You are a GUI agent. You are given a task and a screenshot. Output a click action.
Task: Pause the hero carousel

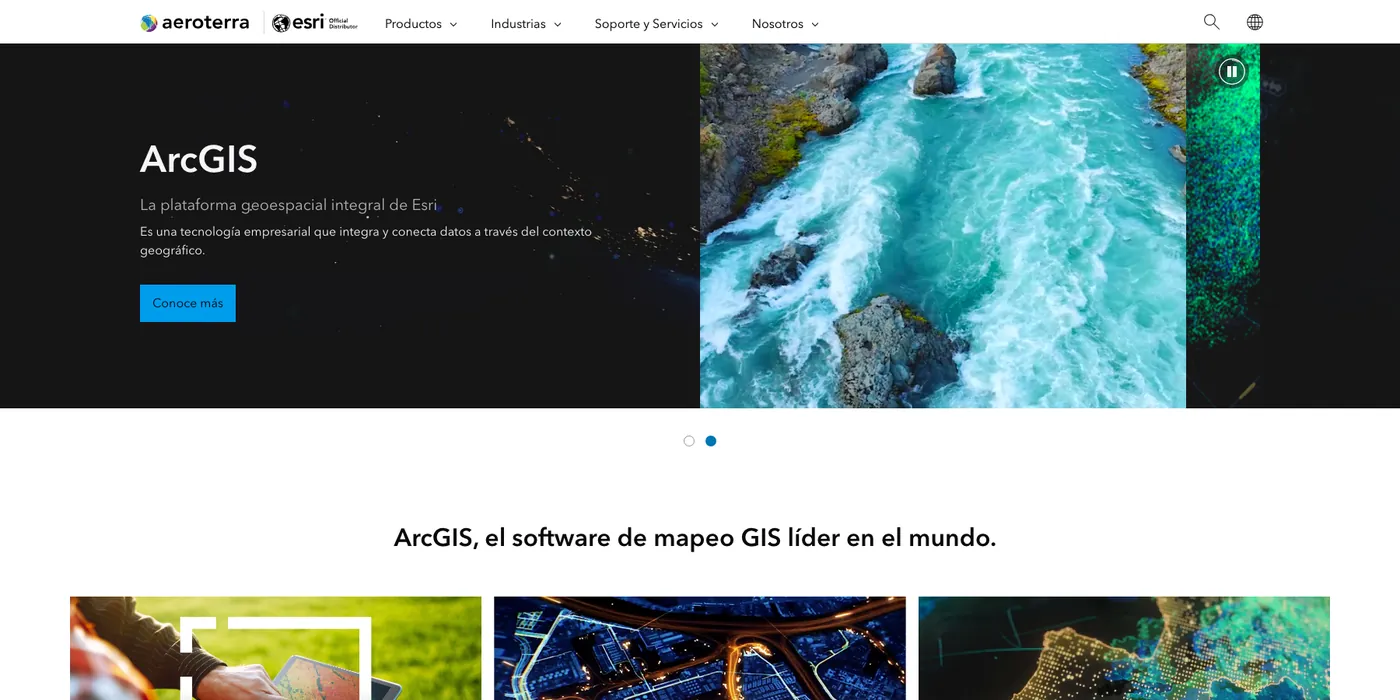coord(1232,71)
